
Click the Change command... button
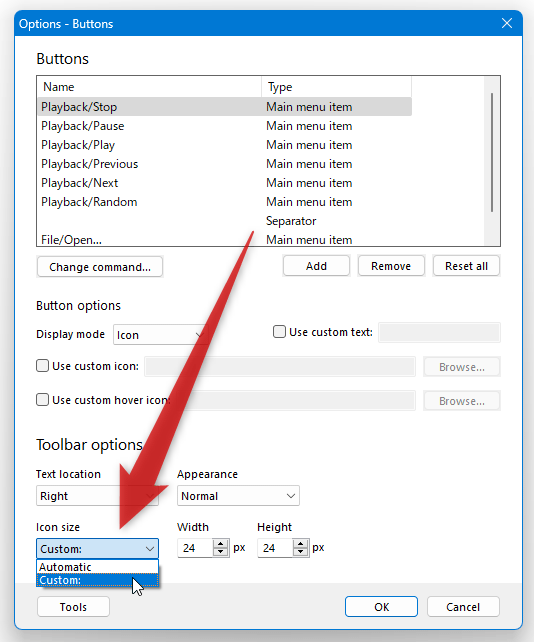click(x=100, y=267)
